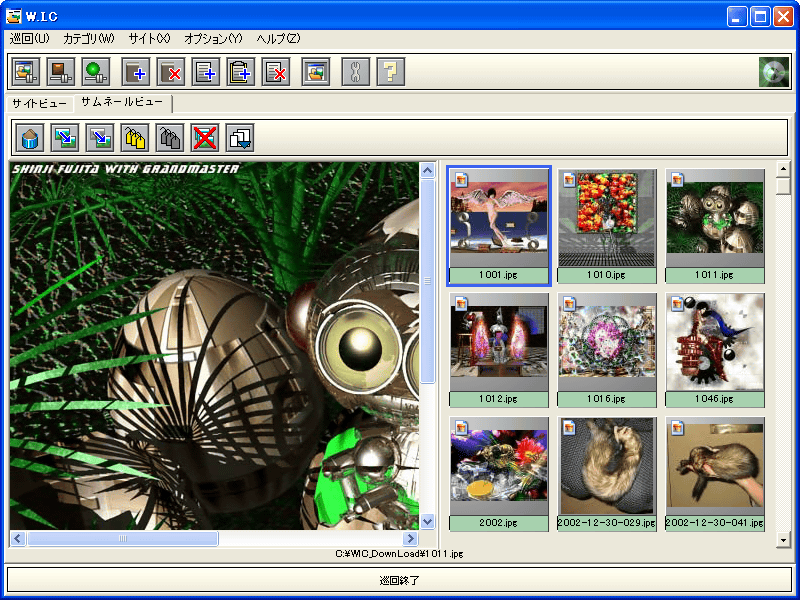Open the ヘルプ(Z) menu
This screenshot has width=800, height=600.
tap(279, 39)
